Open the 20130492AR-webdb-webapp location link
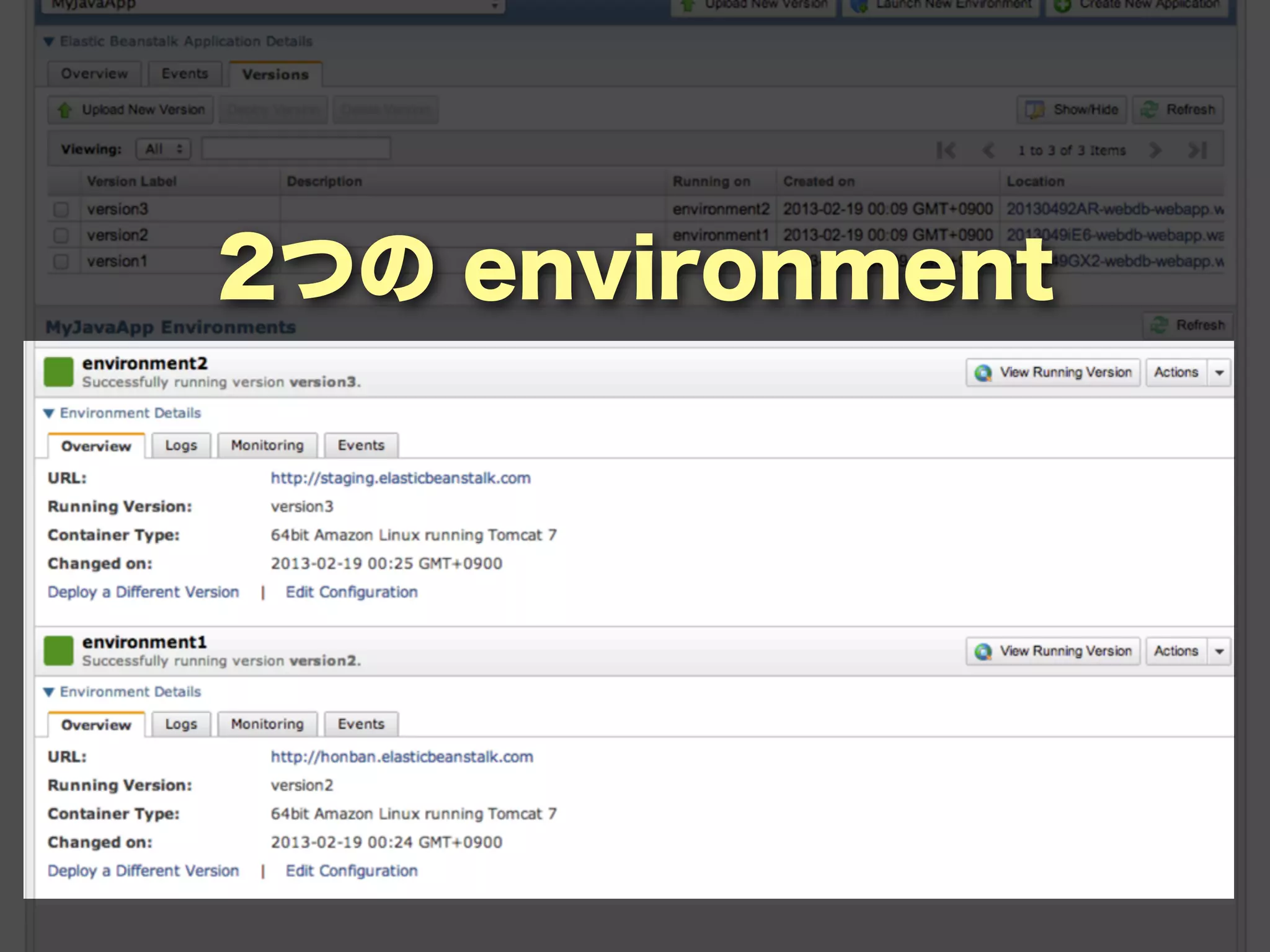This screenshot has width=1270, height=952. 1114,209
